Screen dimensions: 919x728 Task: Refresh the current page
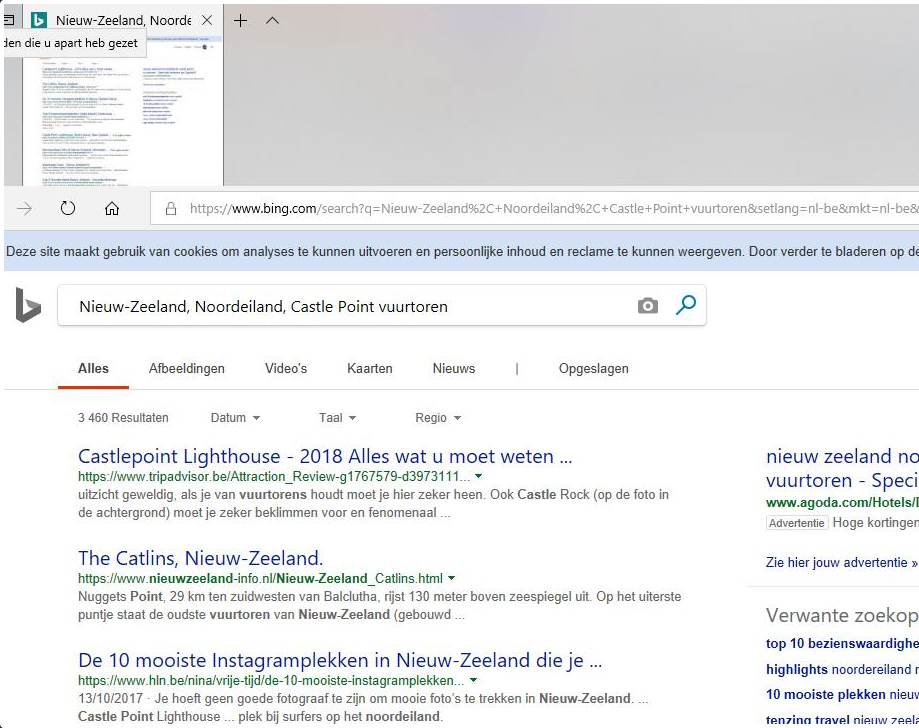[68, 209]
